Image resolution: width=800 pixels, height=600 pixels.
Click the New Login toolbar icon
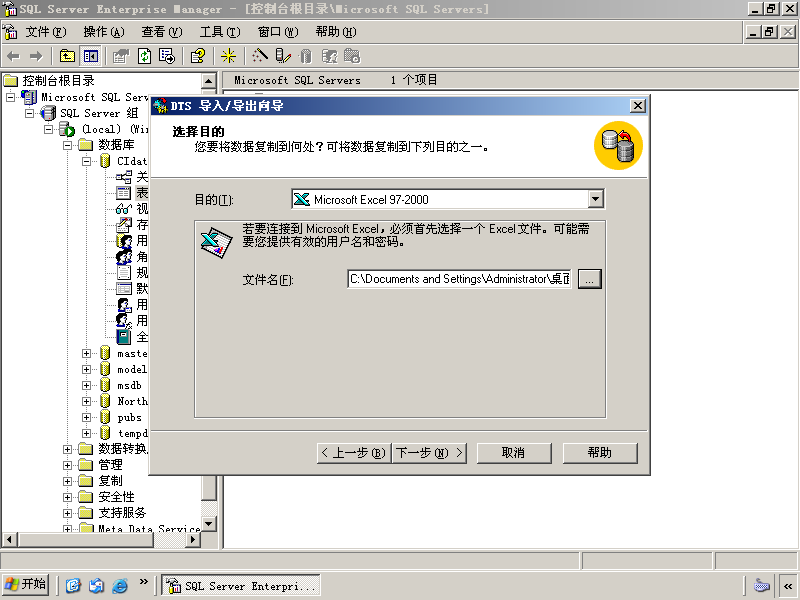click(329, 56)
